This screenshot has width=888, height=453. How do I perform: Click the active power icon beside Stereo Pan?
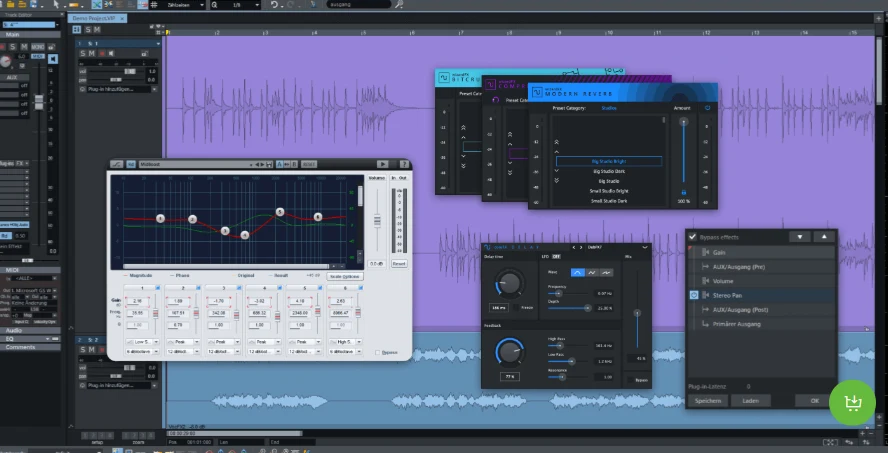[694, 295]
